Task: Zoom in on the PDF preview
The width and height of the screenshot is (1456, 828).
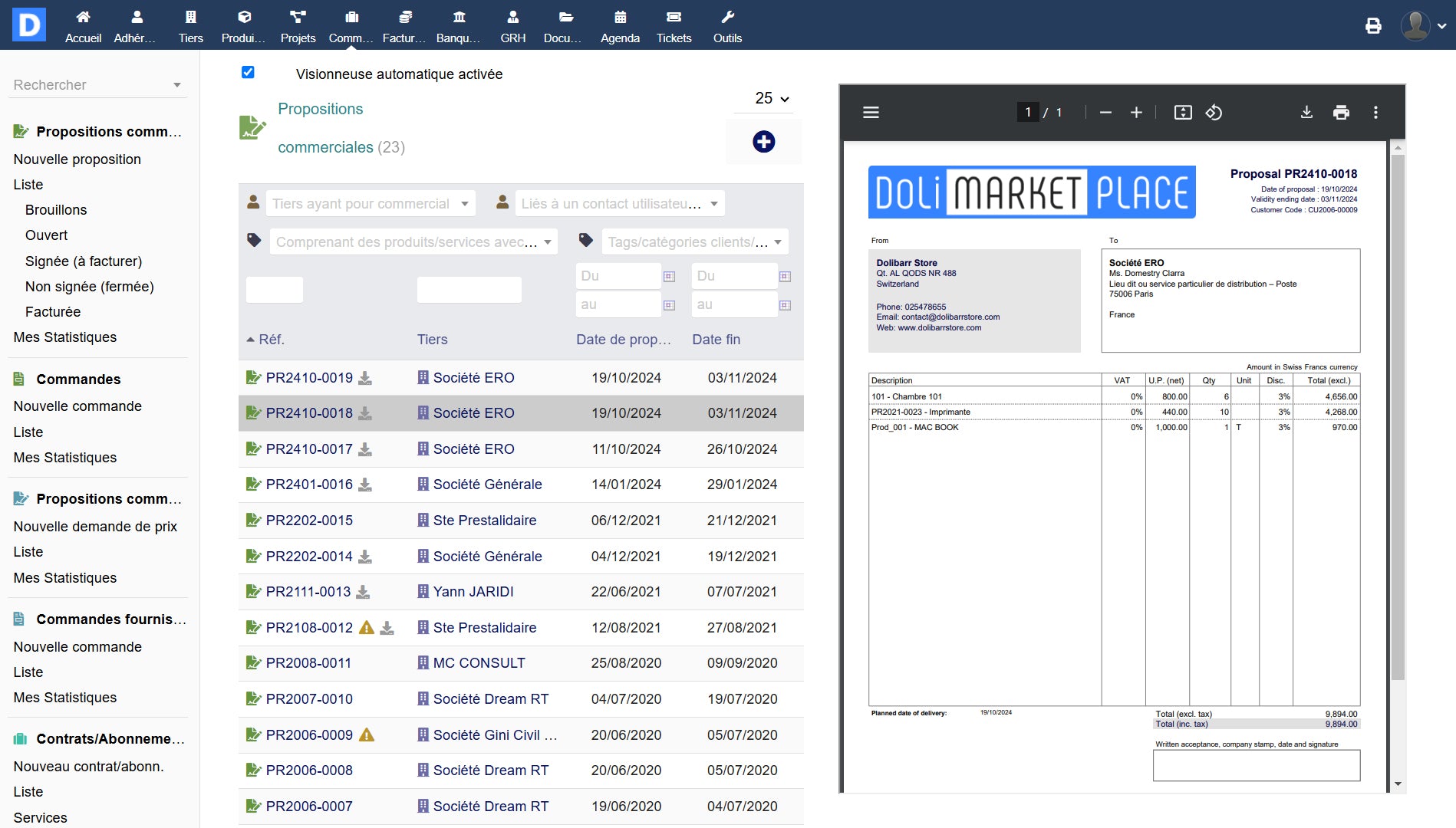Action: (x=1136, y=113)
